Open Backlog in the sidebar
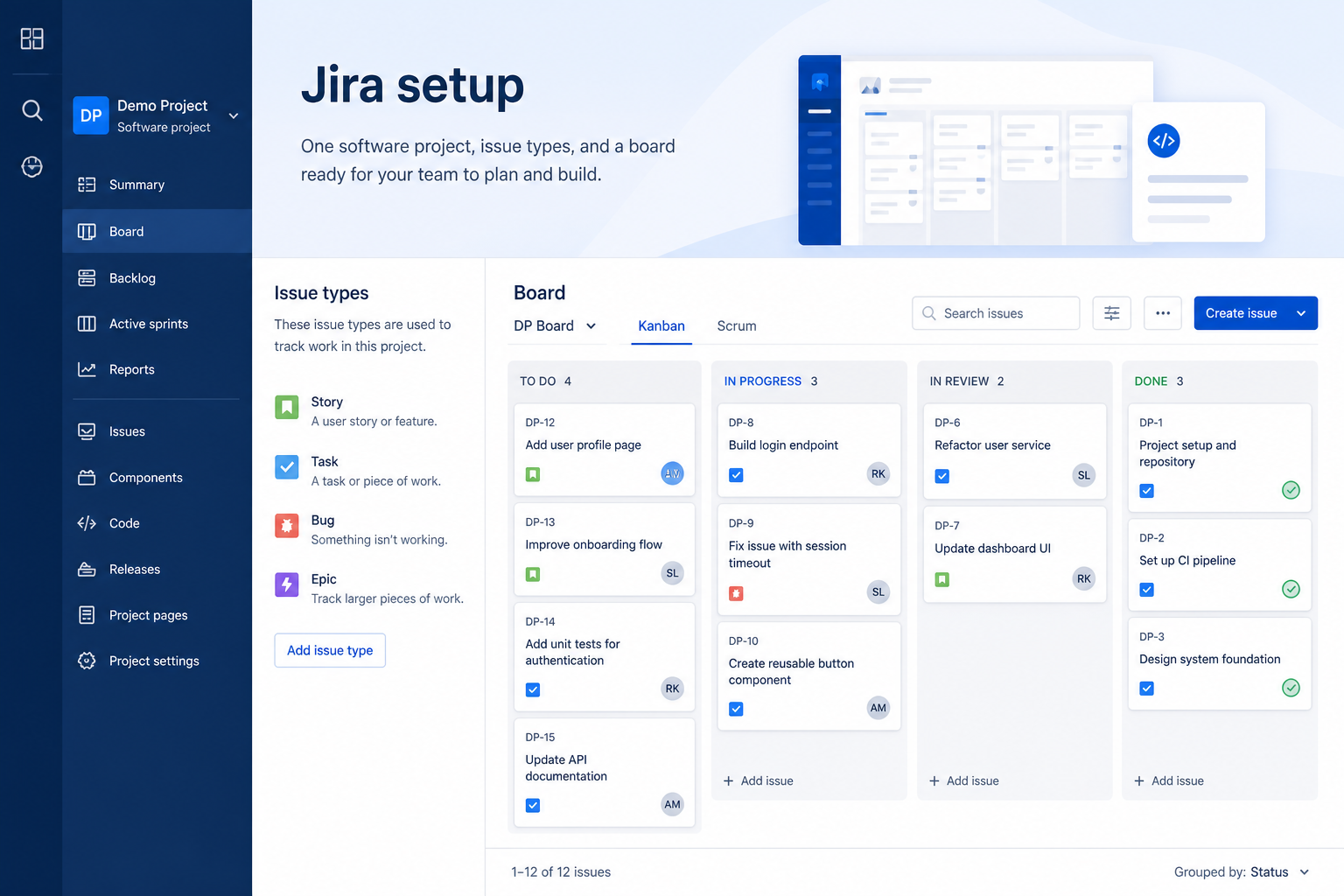Viewport: 1344px width, 896px height. click(x=157, y=278)
